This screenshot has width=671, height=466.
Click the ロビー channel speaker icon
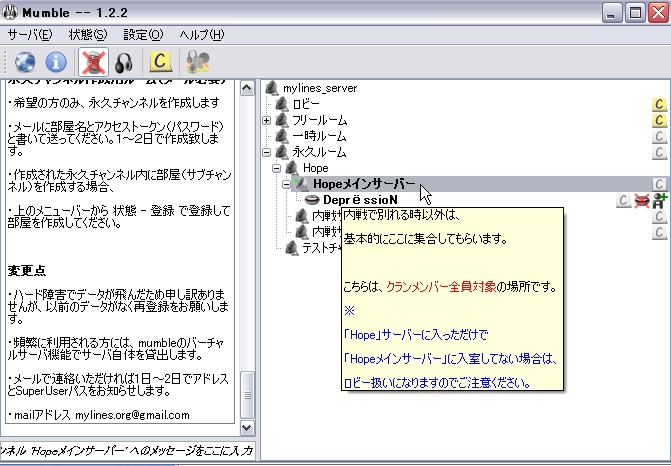tap(282, 104)
